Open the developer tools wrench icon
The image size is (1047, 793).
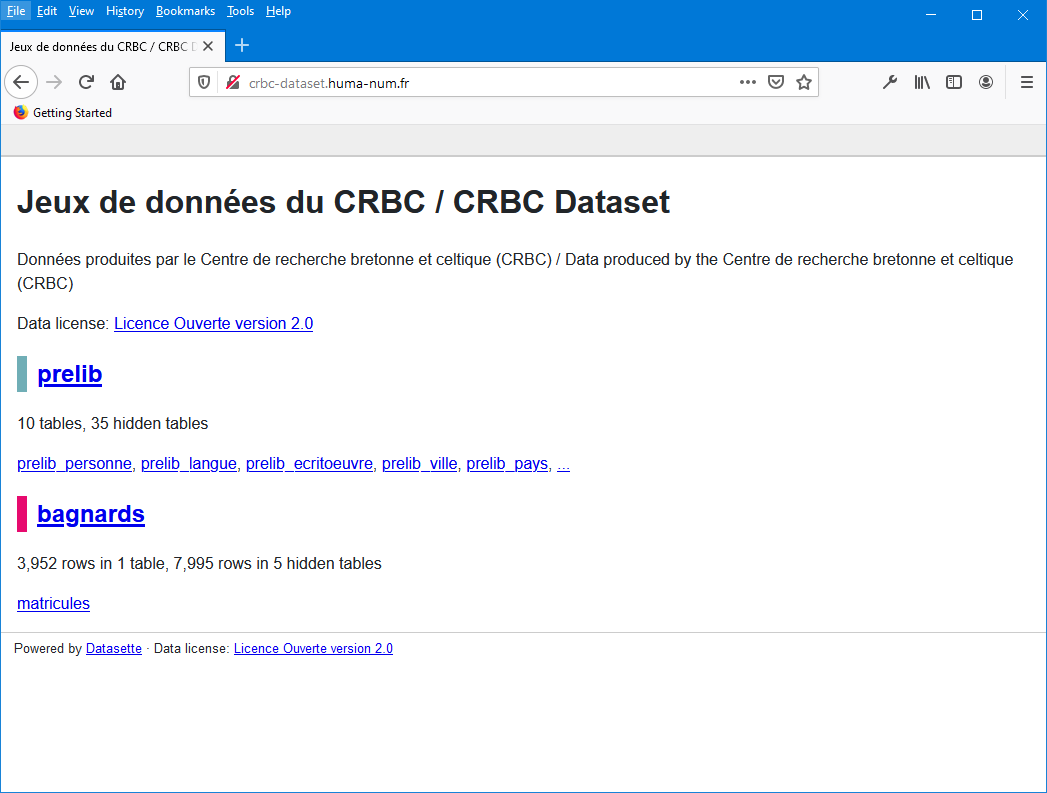point(889,82)
